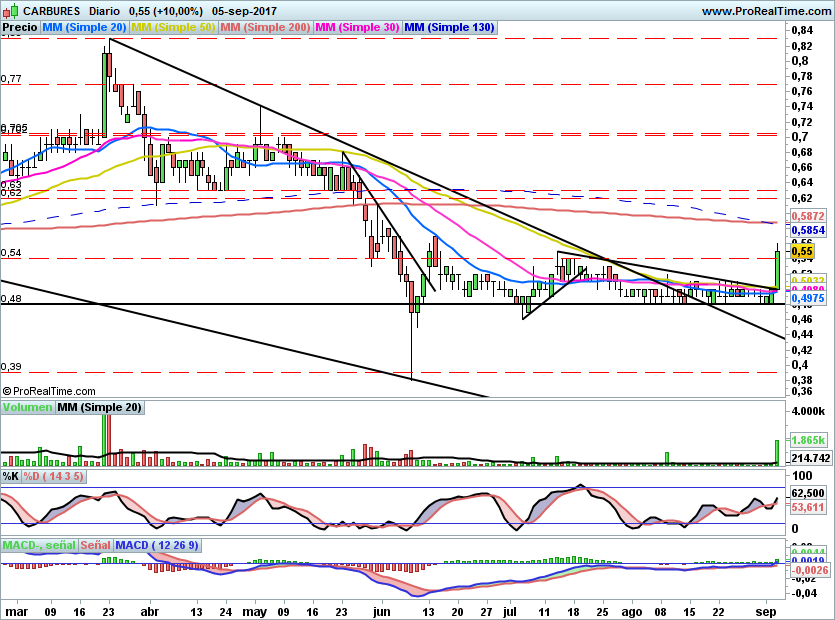Click the 0,4975 moving average value tag

click(808, 298)
